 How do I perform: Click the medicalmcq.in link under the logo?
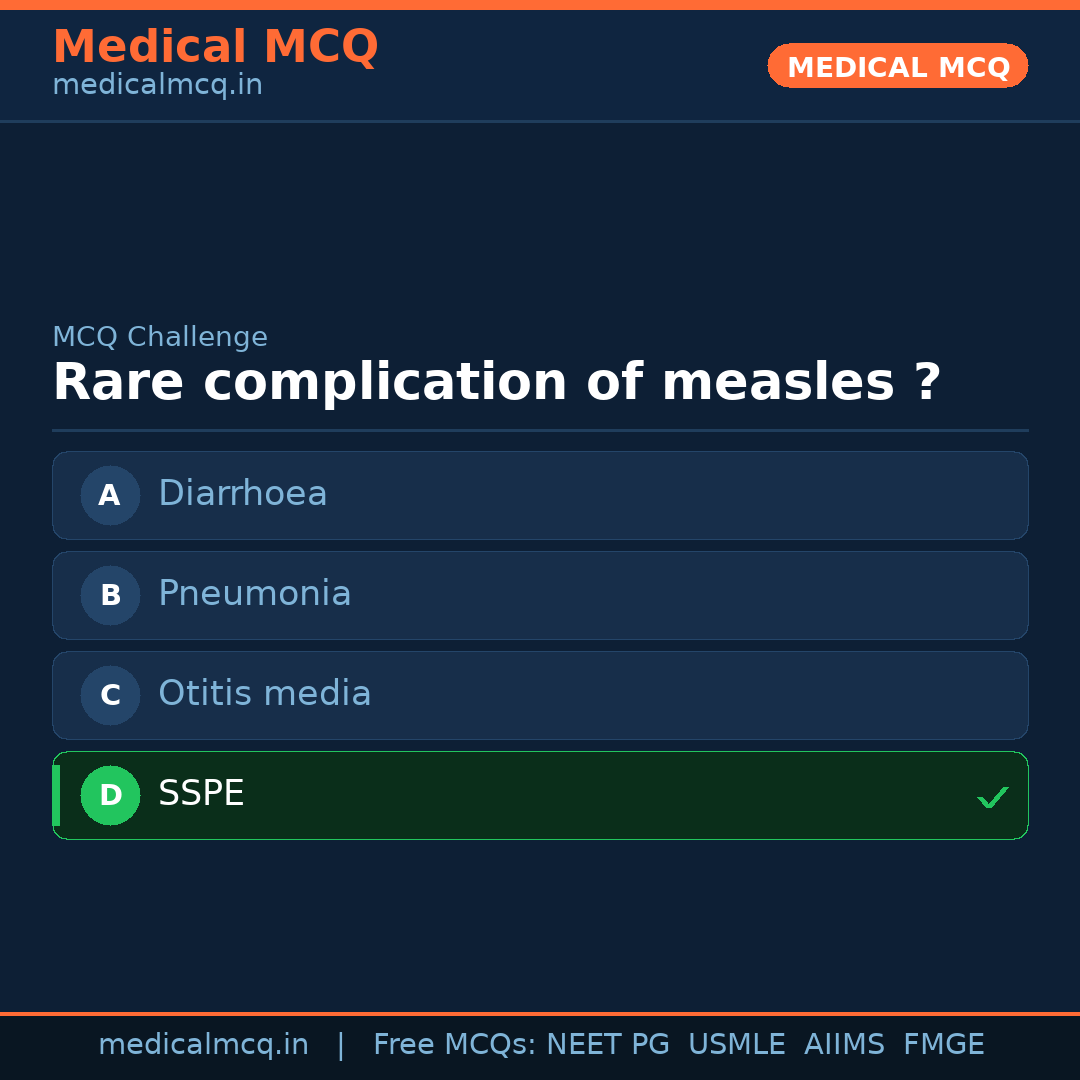point(157,85)
